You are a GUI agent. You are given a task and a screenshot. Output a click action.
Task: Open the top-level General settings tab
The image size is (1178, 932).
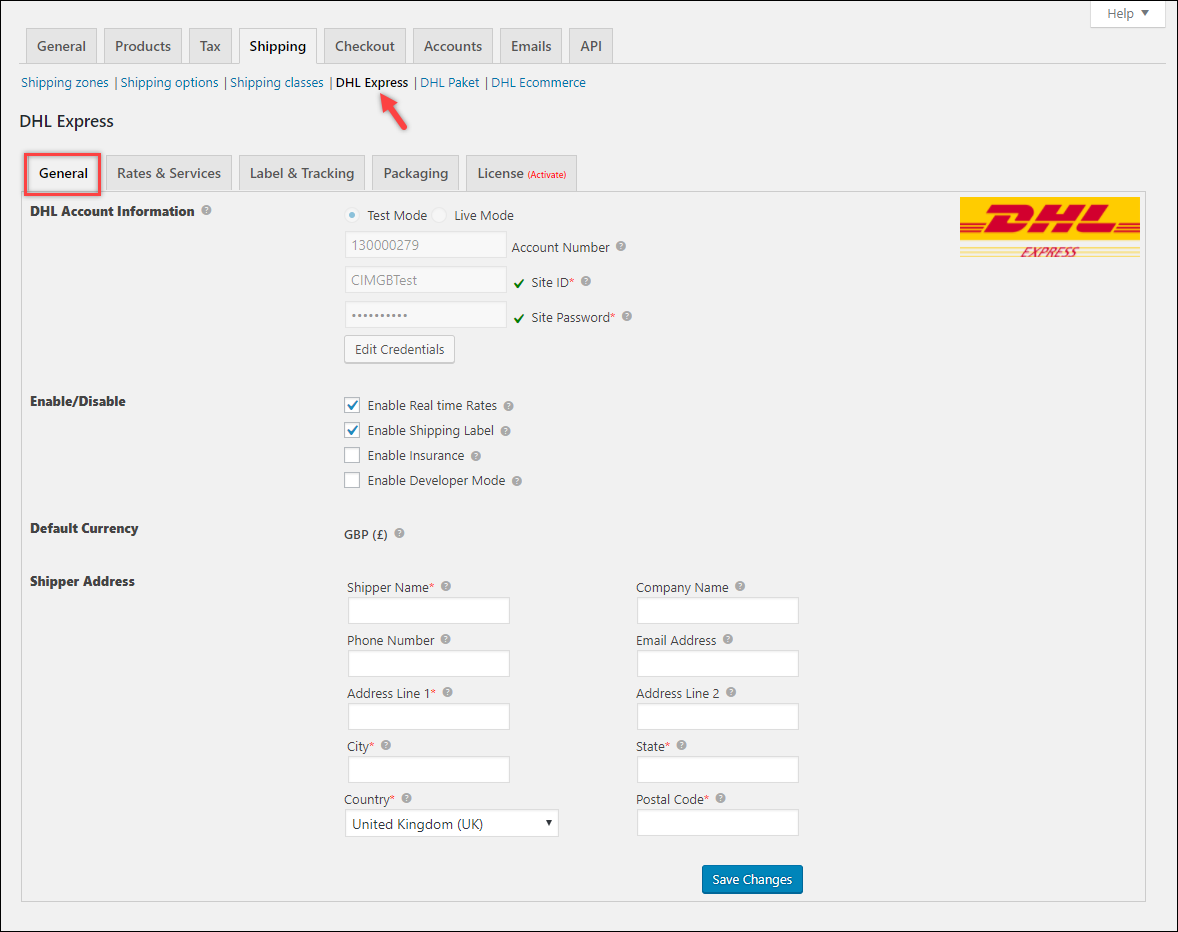(62, 47)
